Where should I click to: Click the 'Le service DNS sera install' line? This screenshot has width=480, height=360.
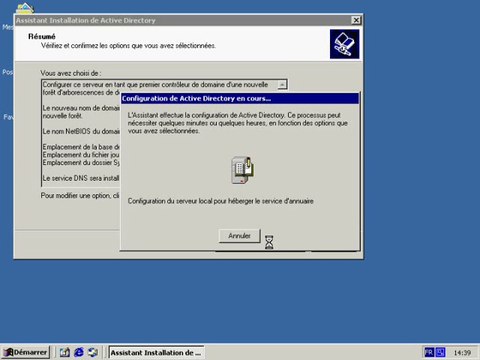[81, 178]
